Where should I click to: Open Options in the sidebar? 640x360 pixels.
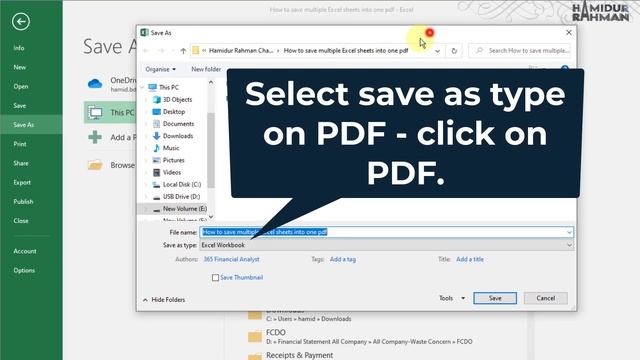[x=24, y=271]
